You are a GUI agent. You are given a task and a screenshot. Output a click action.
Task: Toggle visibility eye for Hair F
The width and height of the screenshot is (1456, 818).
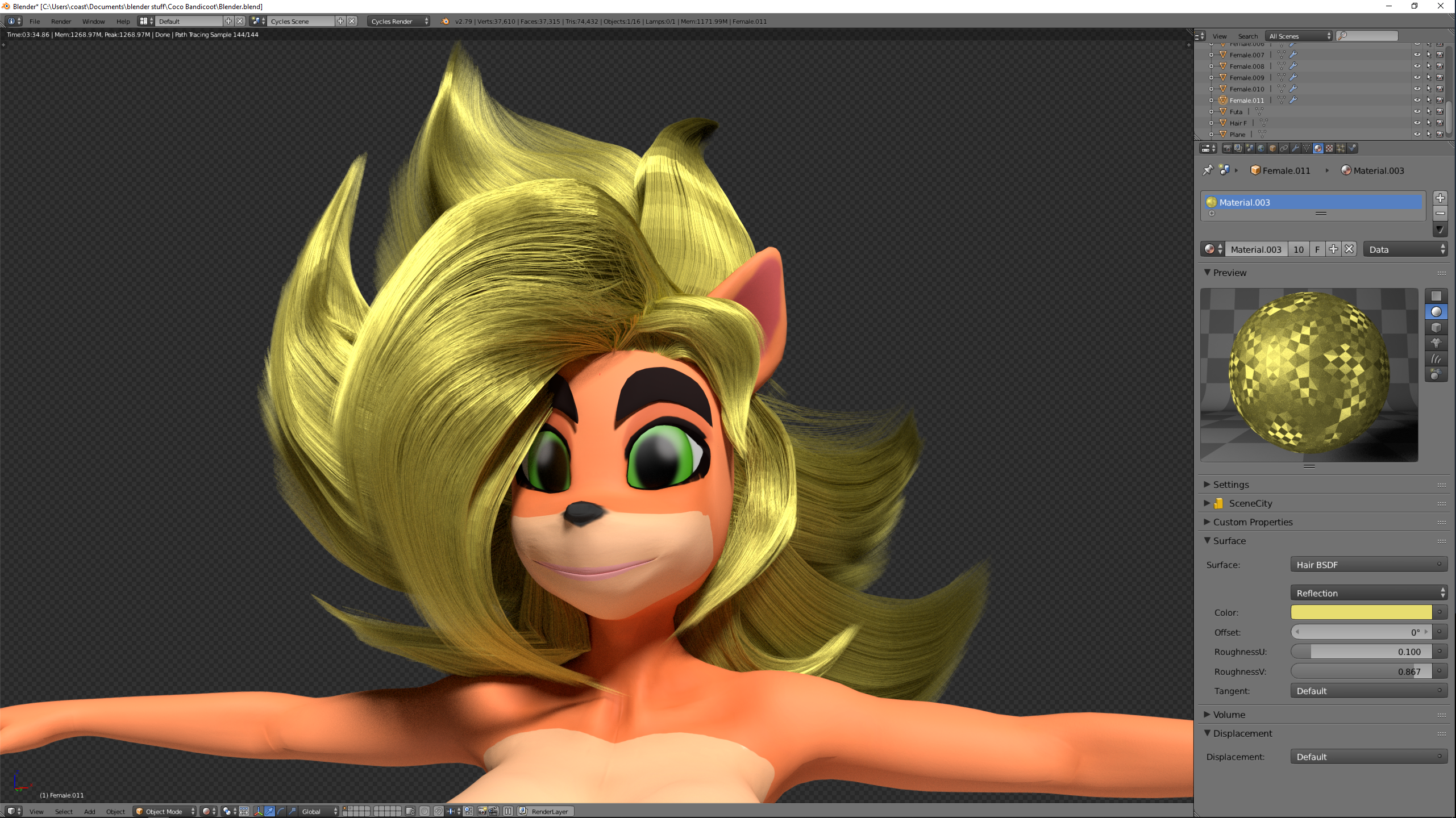(1417, 123)
